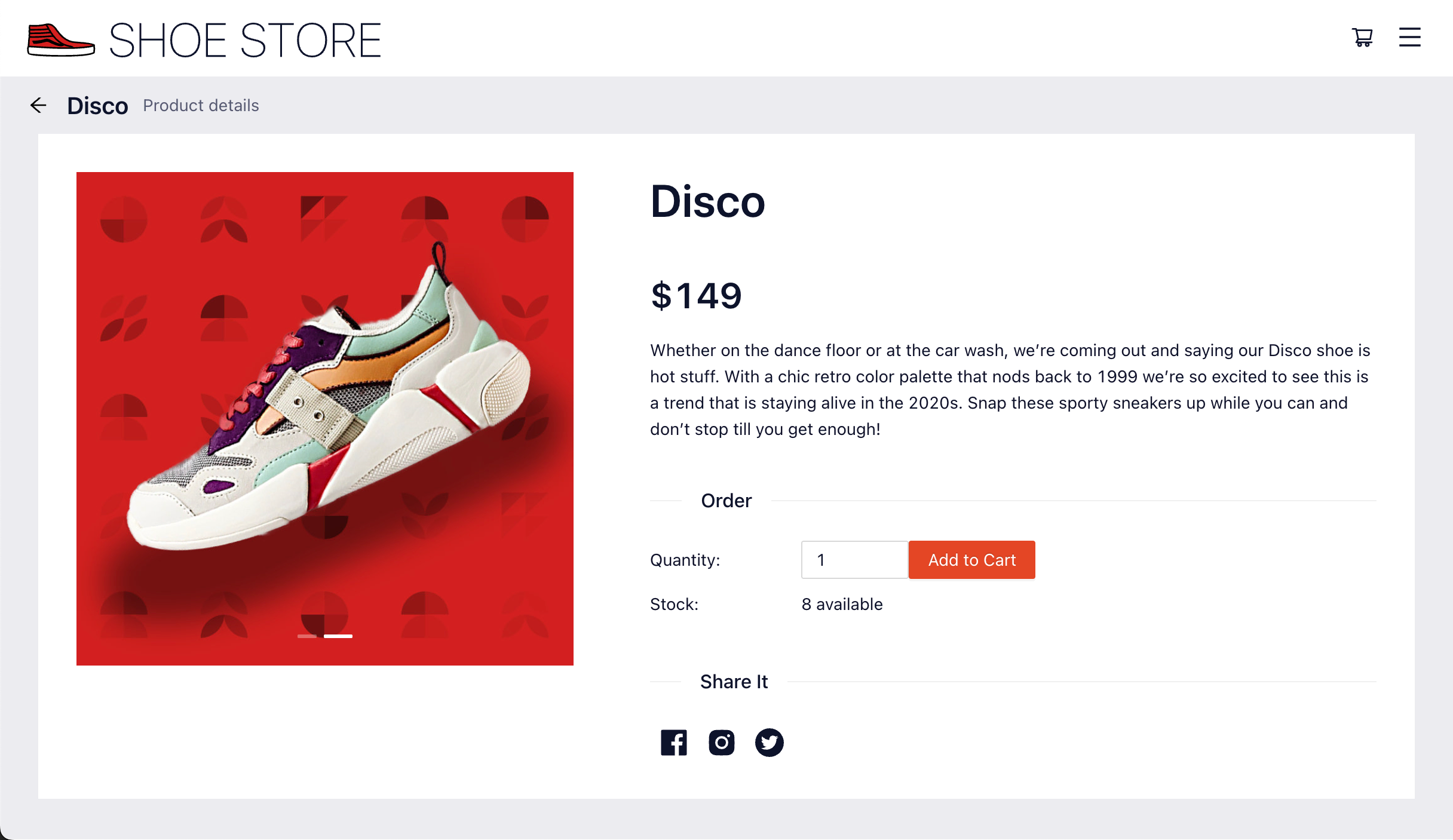The image size is (1453, 840).
Task: Click the large Disco product heading
Action: [707, 202]
